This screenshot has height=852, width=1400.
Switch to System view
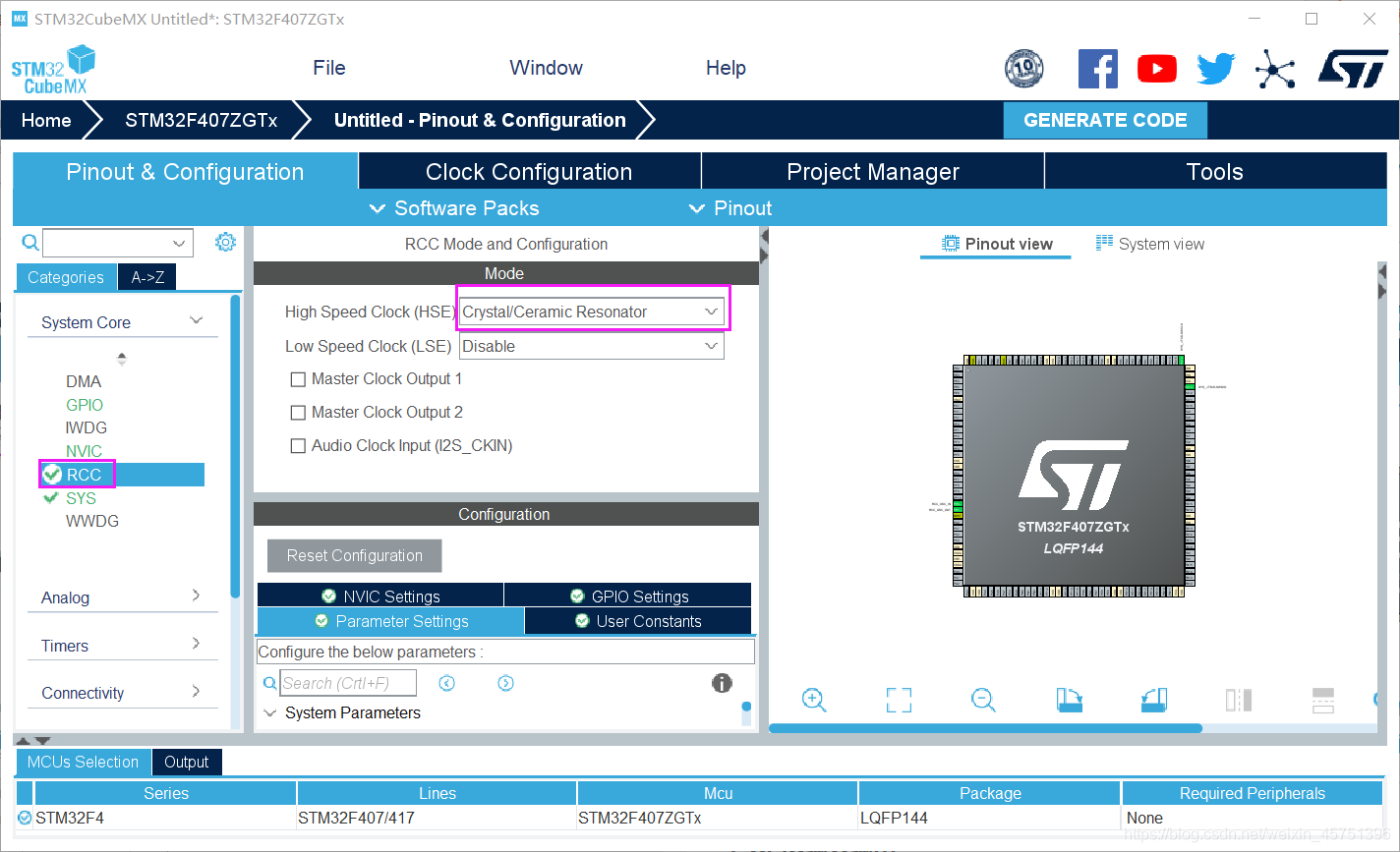tap(1150, 244)
